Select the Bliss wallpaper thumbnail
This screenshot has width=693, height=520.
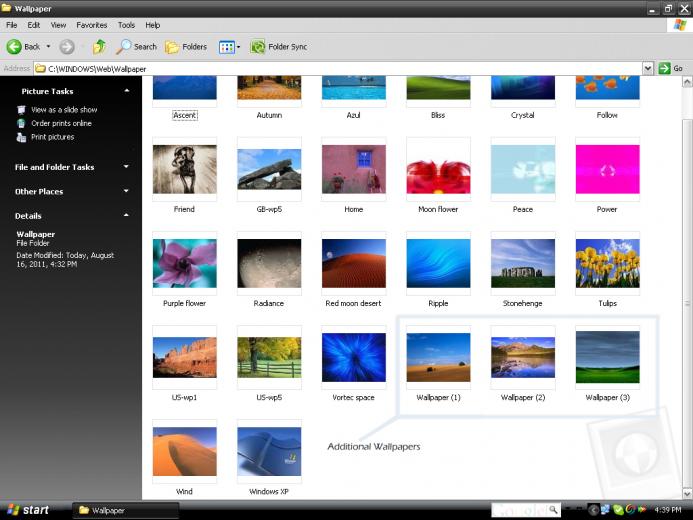pos(438,88)
